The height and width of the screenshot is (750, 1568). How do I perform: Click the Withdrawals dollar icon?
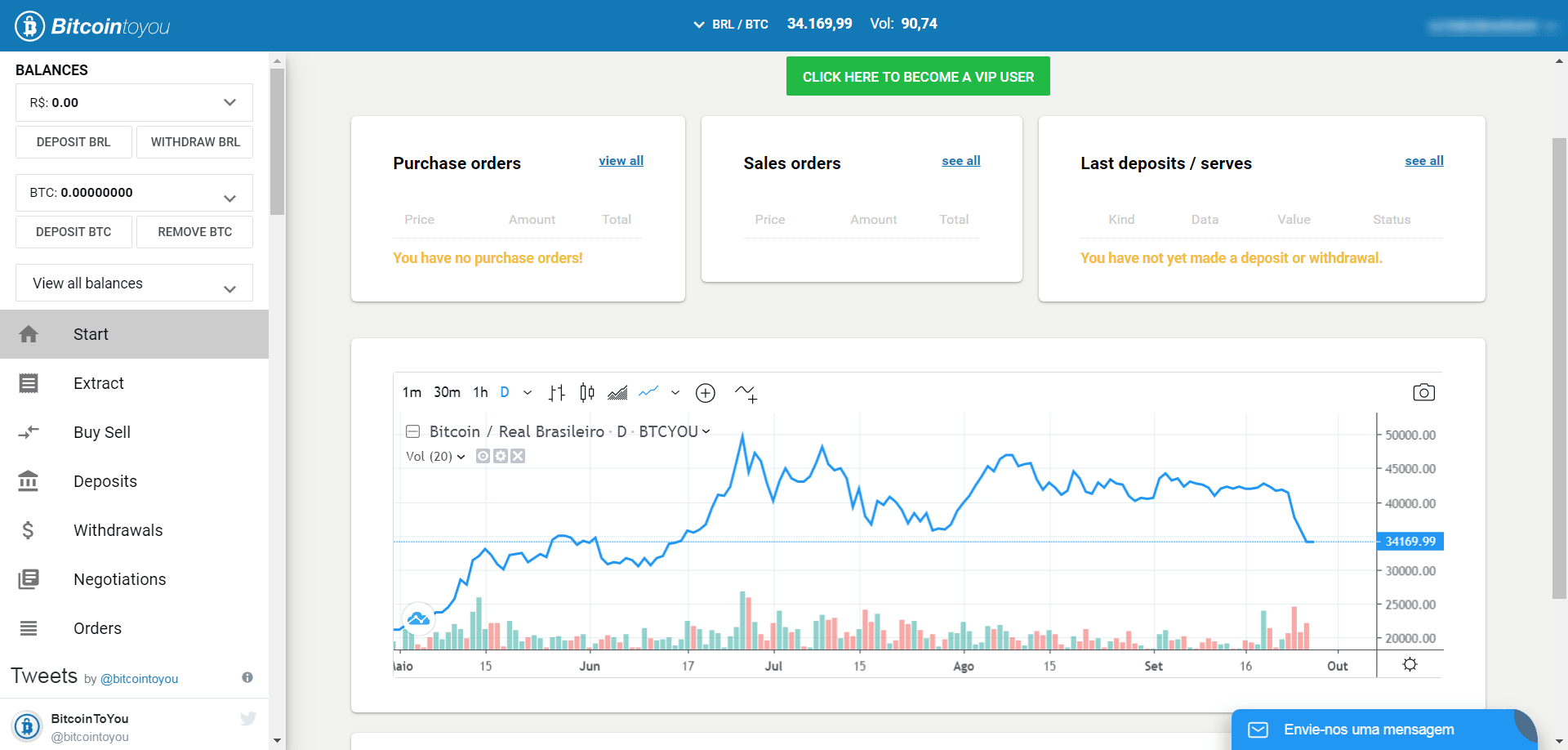[x=28, y=530]
